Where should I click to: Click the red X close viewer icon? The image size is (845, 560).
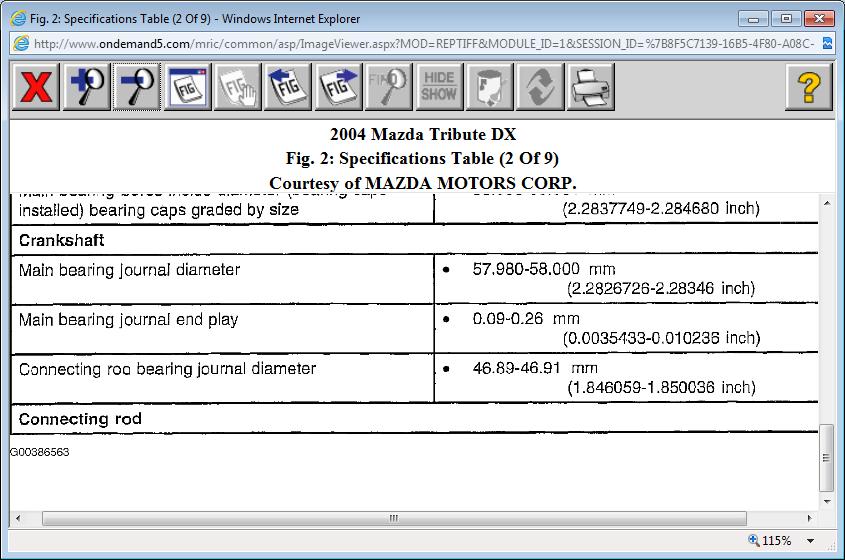(x=36, y=87)
